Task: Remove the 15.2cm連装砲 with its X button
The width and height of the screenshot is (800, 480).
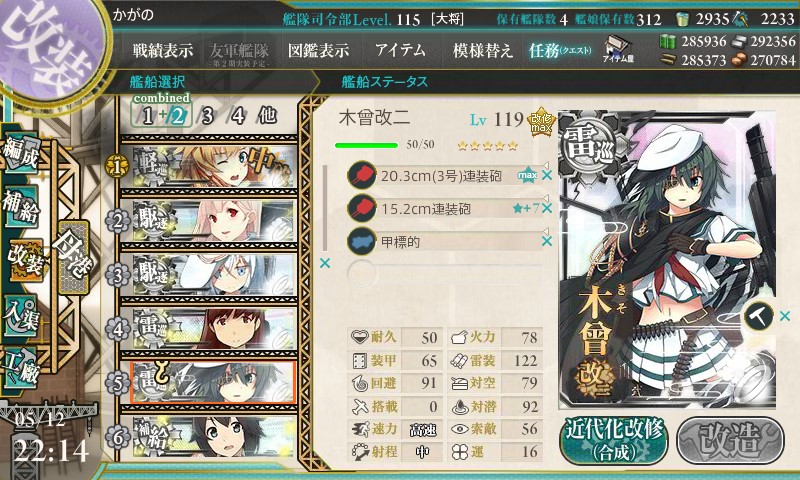Action: click(547, 208)
